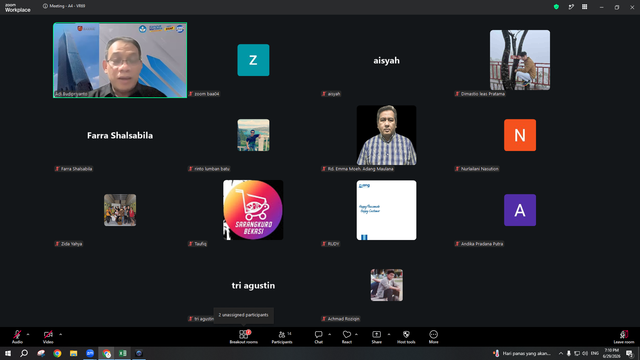This screenshot has height=360, width=640.
Task: Open the Chat panel
Action: (318, 337)
